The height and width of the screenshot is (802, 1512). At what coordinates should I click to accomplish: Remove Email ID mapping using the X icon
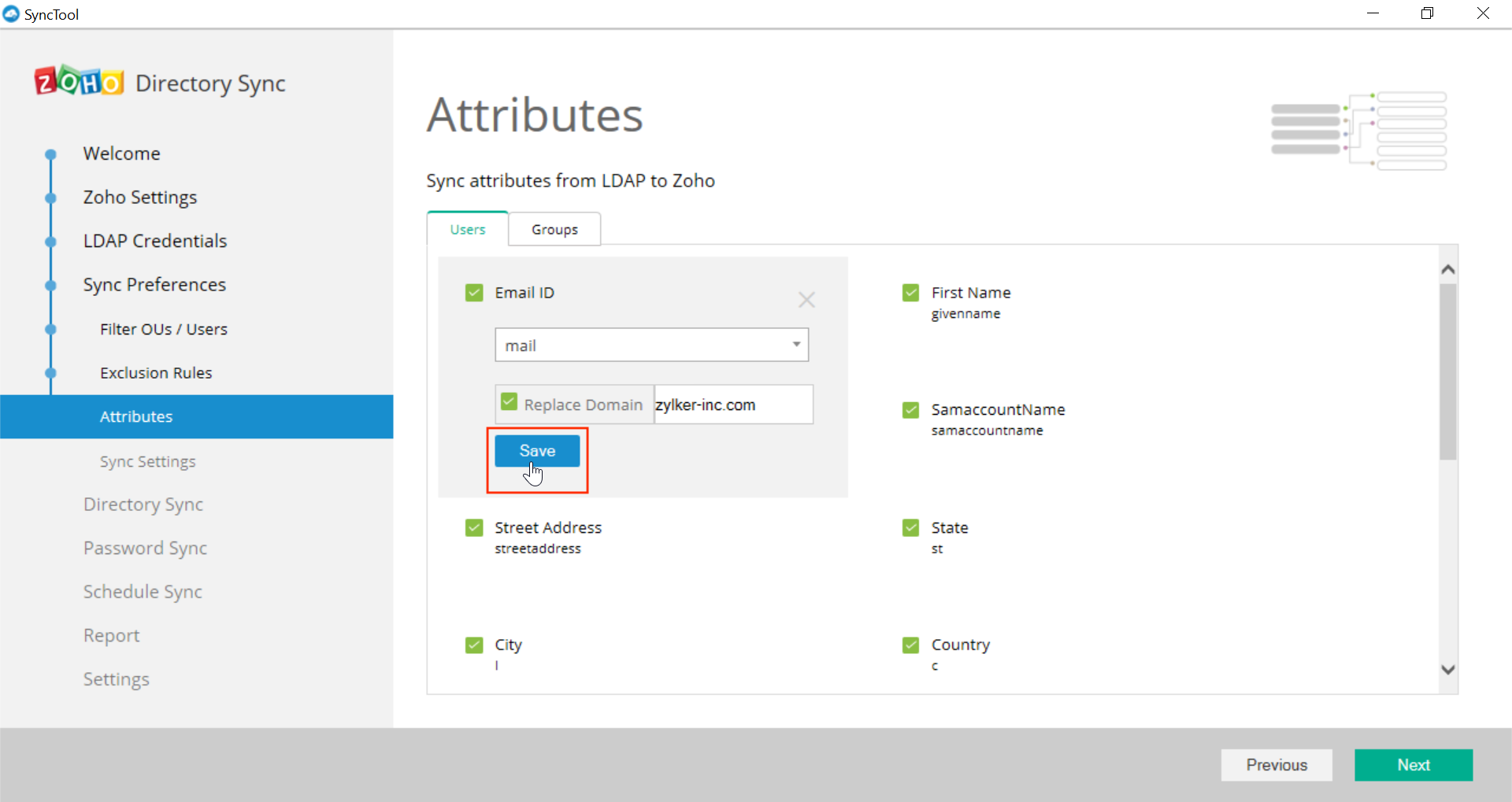807,300
